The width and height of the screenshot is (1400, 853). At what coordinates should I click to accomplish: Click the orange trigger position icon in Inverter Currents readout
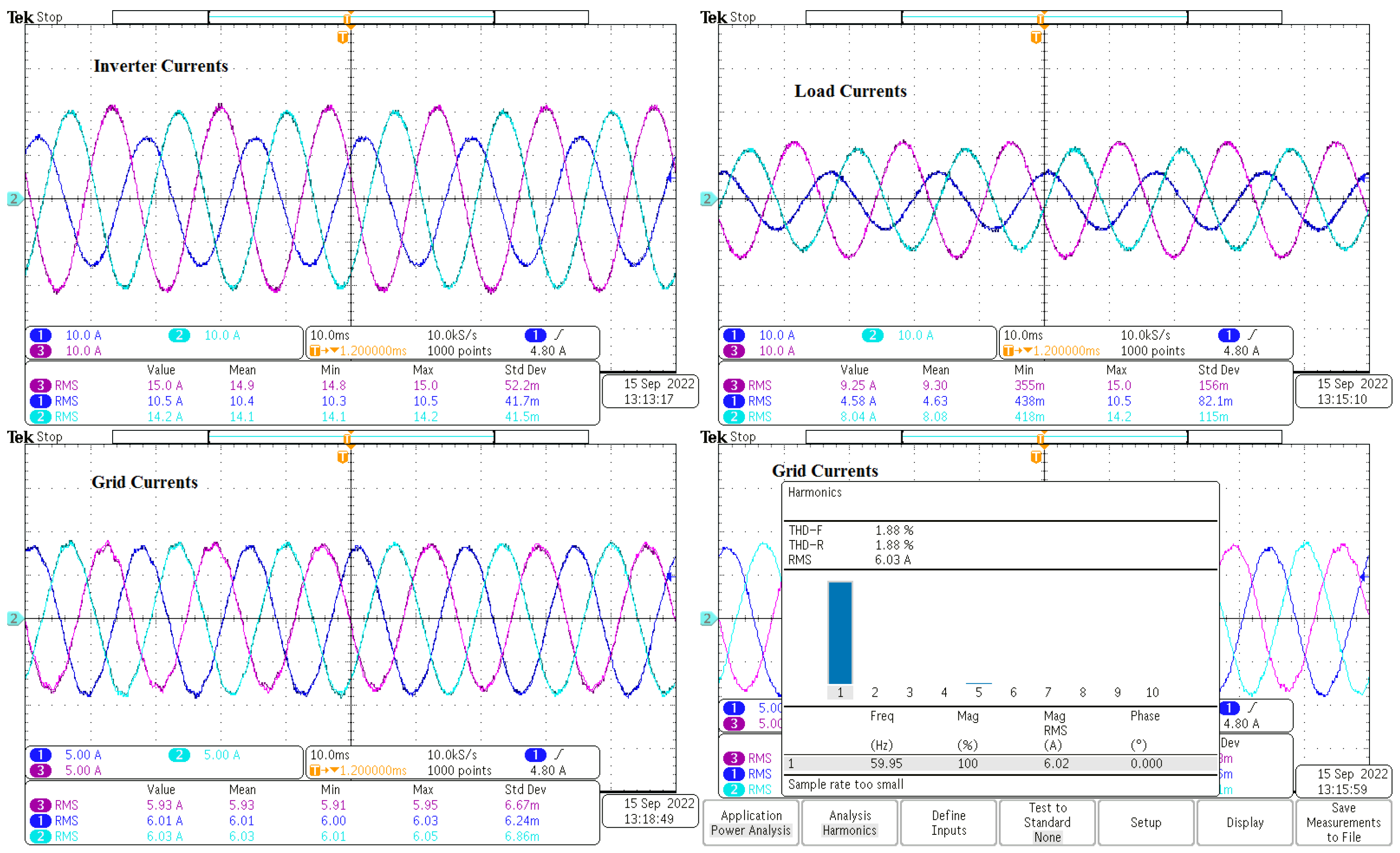315,351
